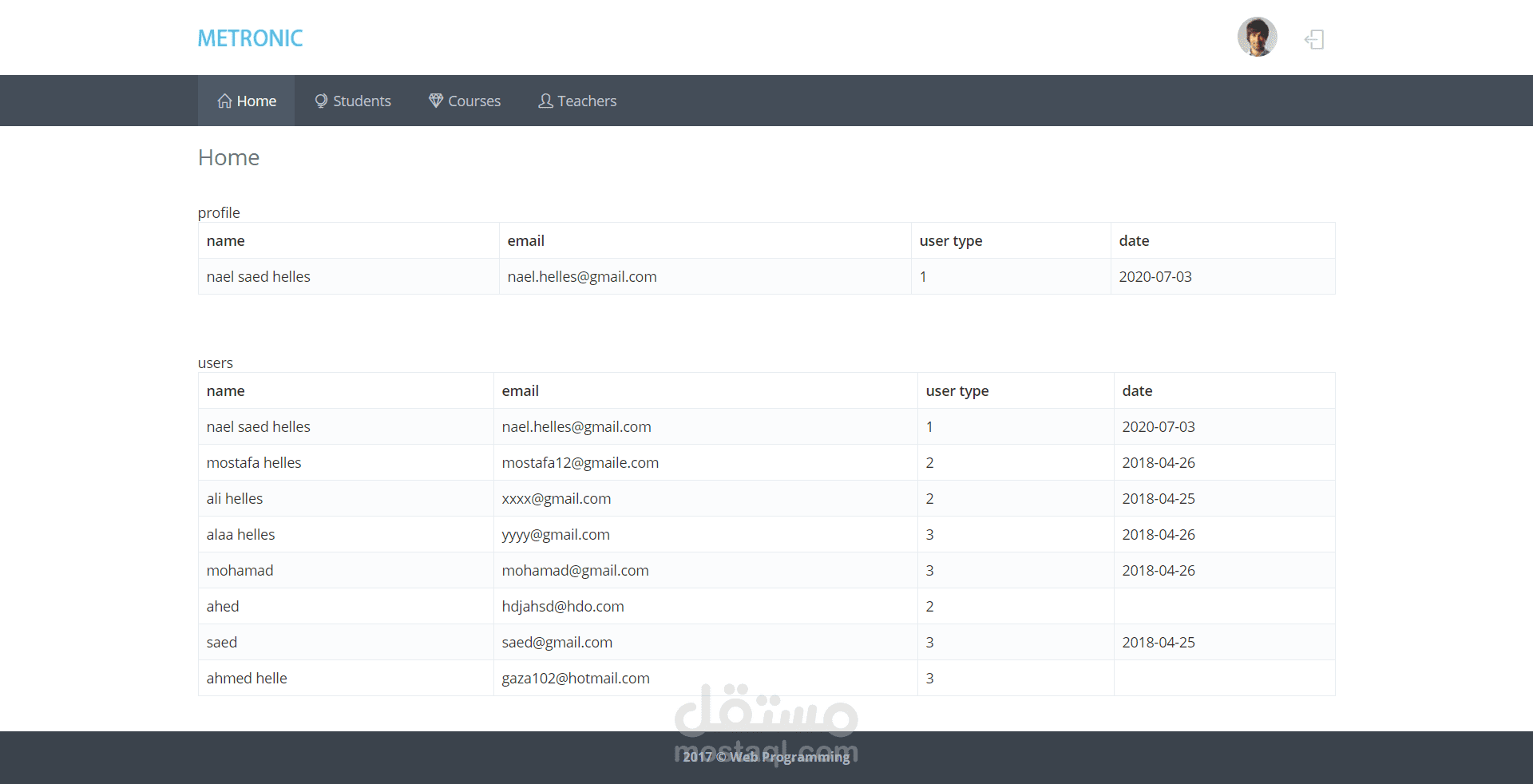Click date 2018-04-25 in ali helles row
The height and width of the screenshot is (784, 1533).
(x=1159, y=499)
